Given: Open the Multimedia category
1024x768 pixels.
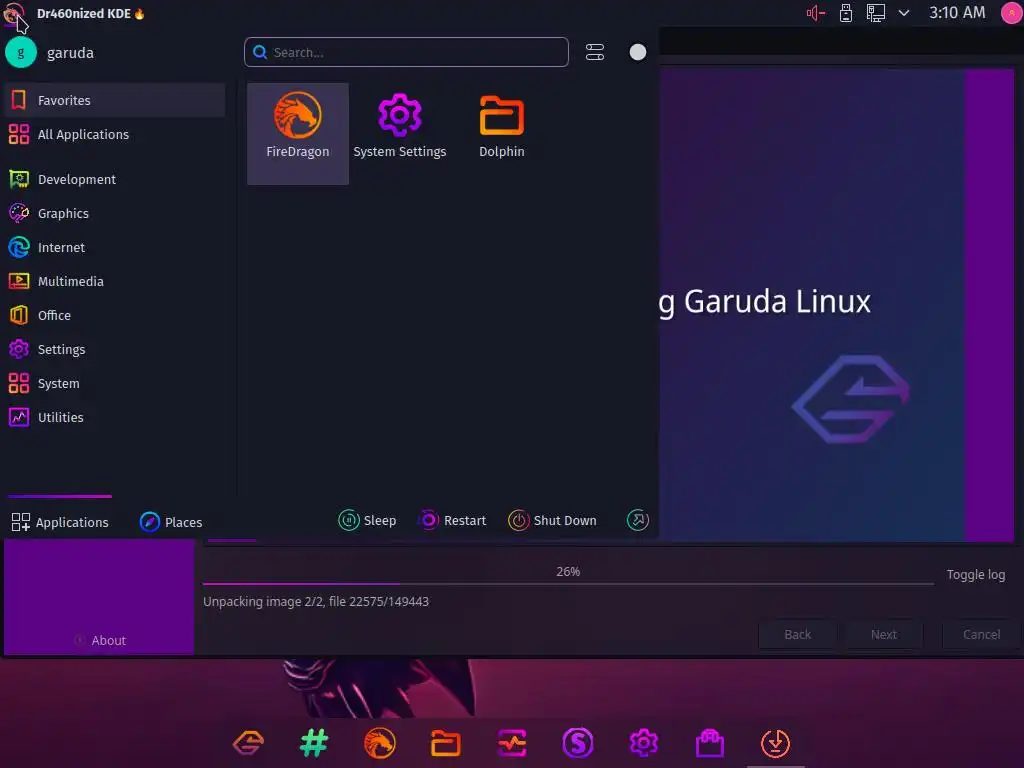Looking at the screenshot, I should (115, 281).
